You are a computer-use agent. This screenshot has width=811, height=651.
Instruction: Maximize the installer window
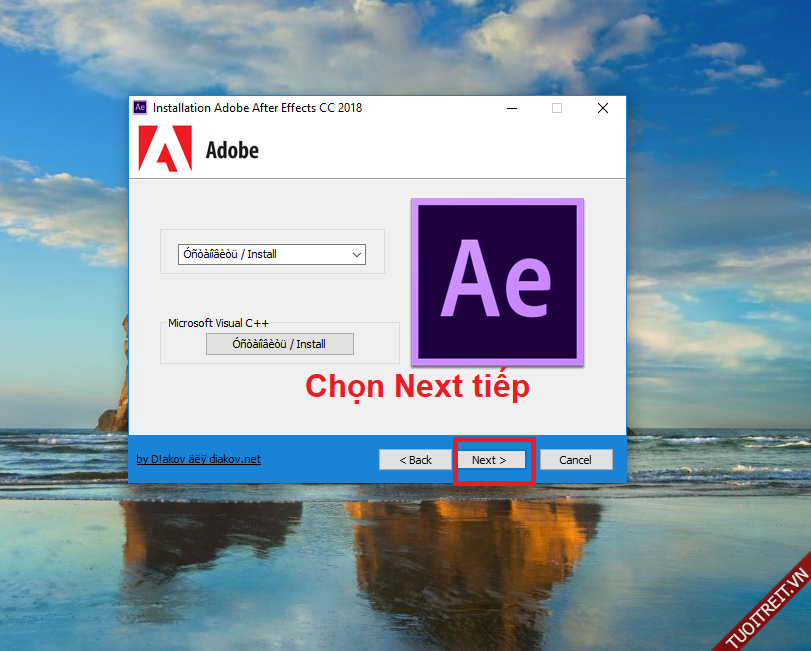tap(557, 108)
